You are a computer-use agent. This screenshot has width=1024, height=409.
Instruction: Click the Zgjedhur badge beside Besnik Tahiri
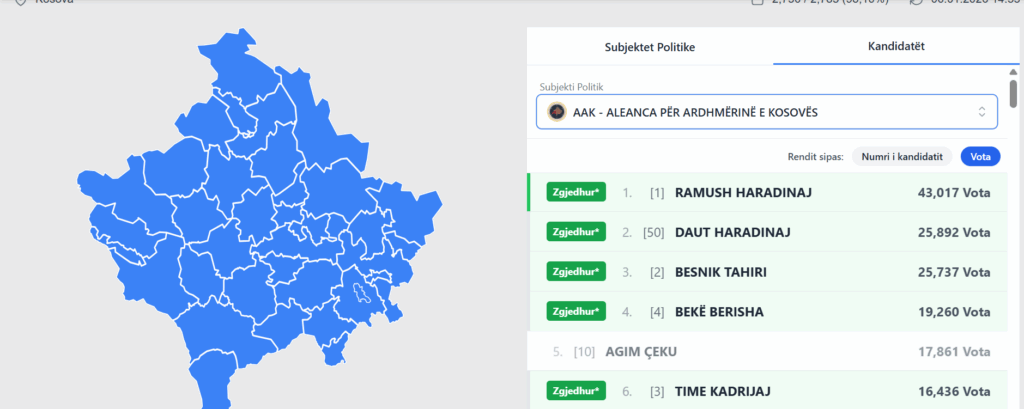[576, 272]
